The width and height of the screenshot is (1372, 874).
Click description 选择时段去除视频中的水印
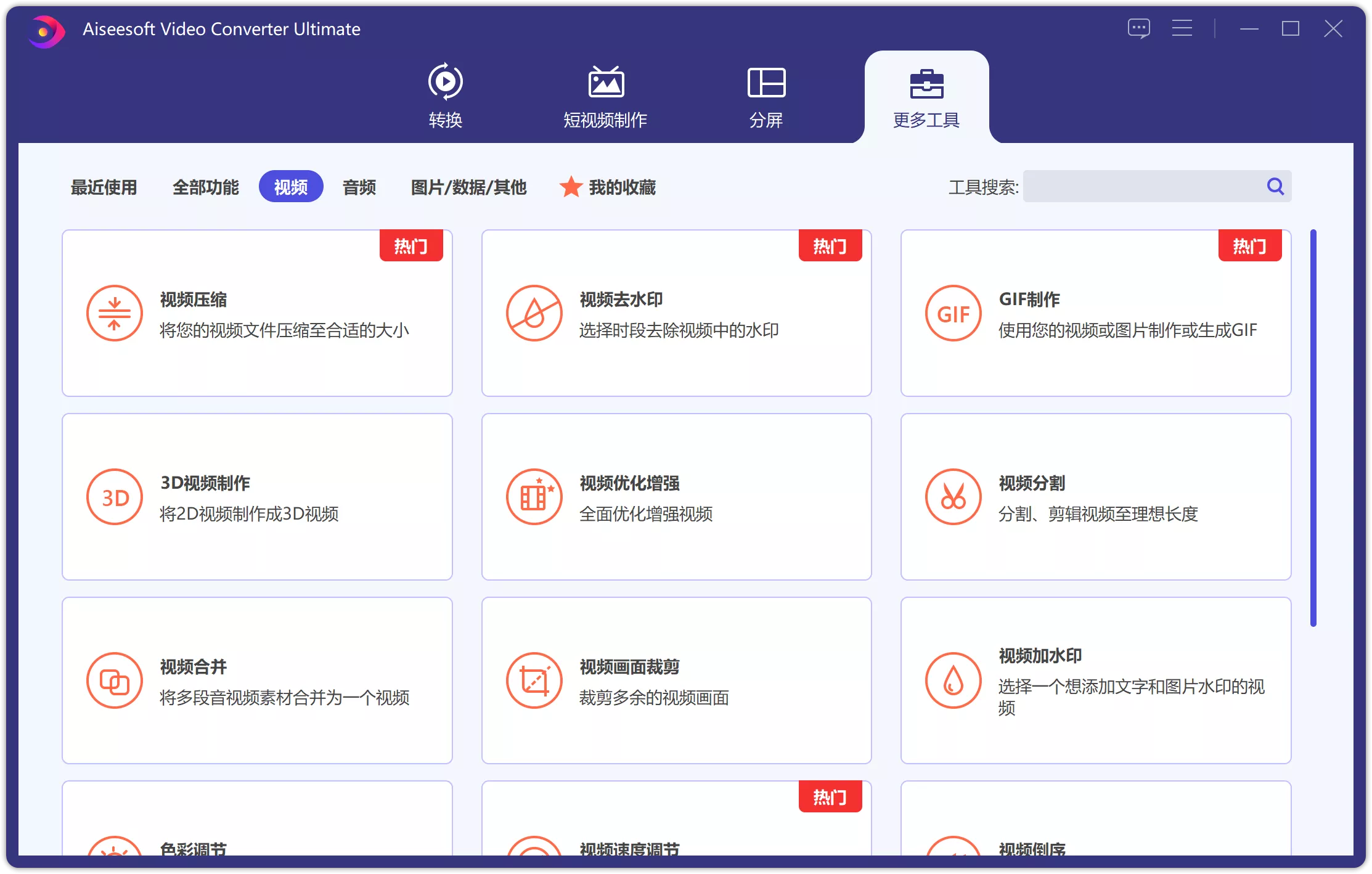coord(679,330)
